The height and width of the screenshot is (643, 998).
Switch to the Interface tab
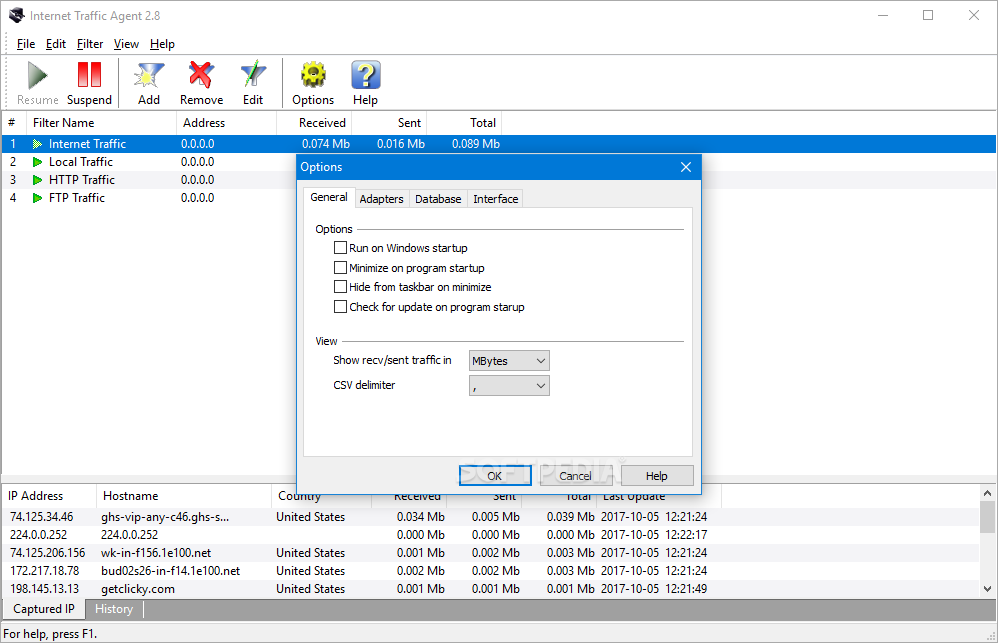click(x=495, y=199)
